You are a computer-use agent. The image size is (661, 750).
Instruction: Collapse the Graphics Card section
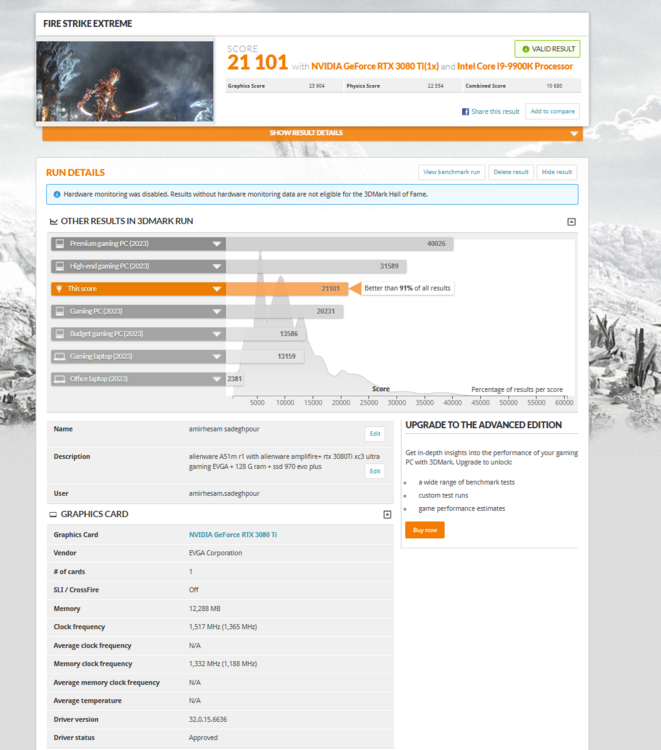[387, 514]
